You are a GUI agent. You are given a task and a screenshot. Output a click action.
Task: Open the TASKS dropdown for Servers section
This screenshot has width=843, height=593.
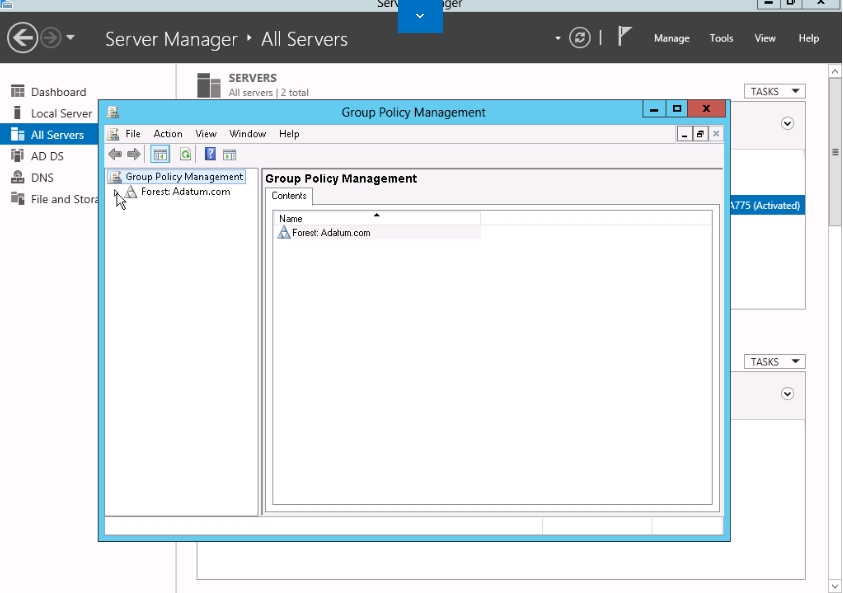(774, 91)
